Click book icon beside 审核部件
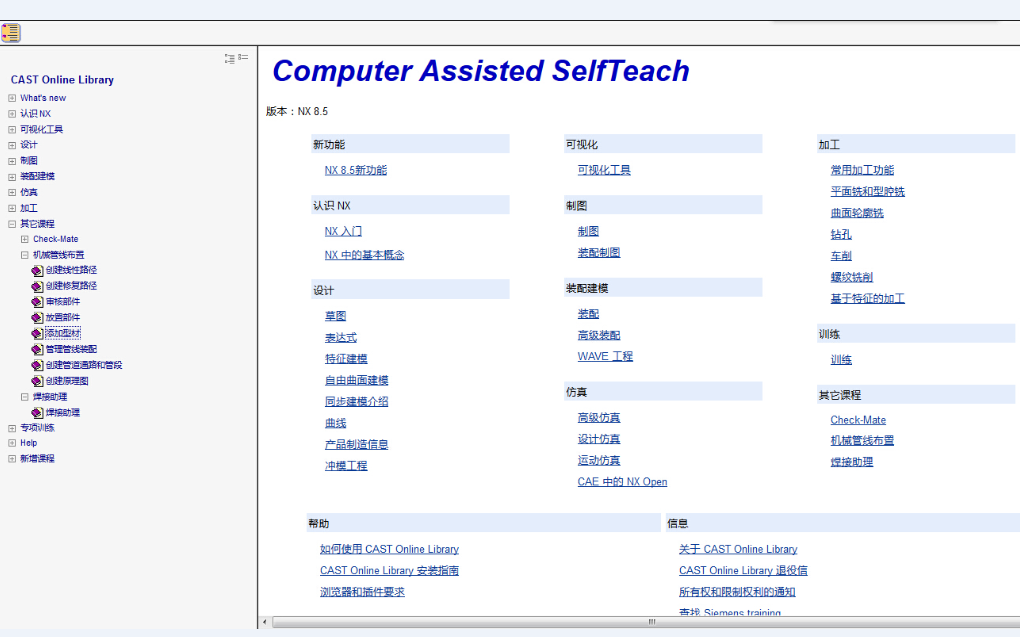 [37, 302]
